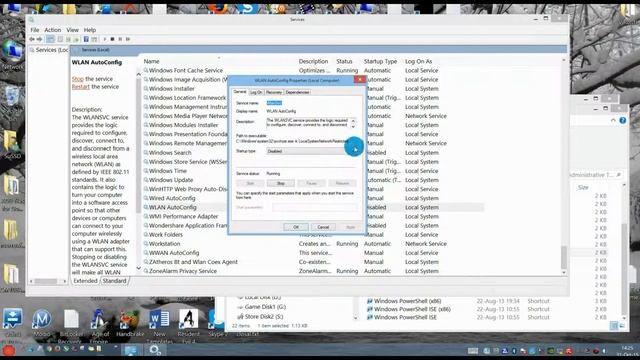Click Cancel in the properties dialog
Screen dimensions: 640x360
(323, 227)
